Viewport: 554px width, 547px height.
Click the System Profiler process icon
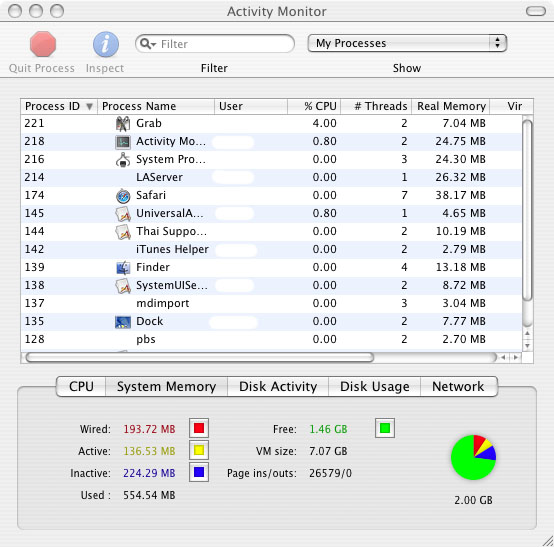123,159
